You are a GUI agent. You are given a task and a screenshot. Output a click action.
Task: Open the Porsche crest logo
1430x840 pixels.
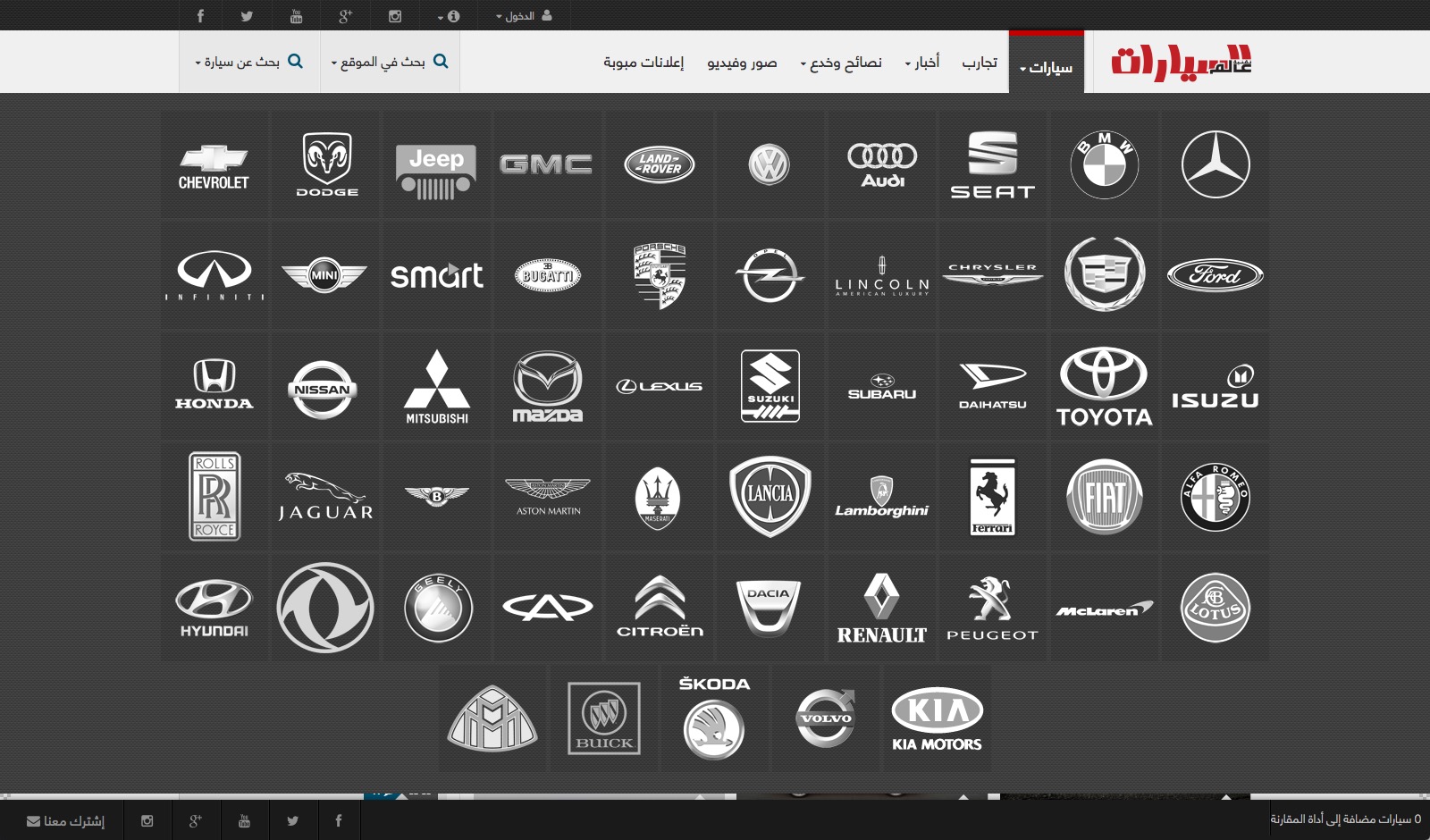(660, 276)
